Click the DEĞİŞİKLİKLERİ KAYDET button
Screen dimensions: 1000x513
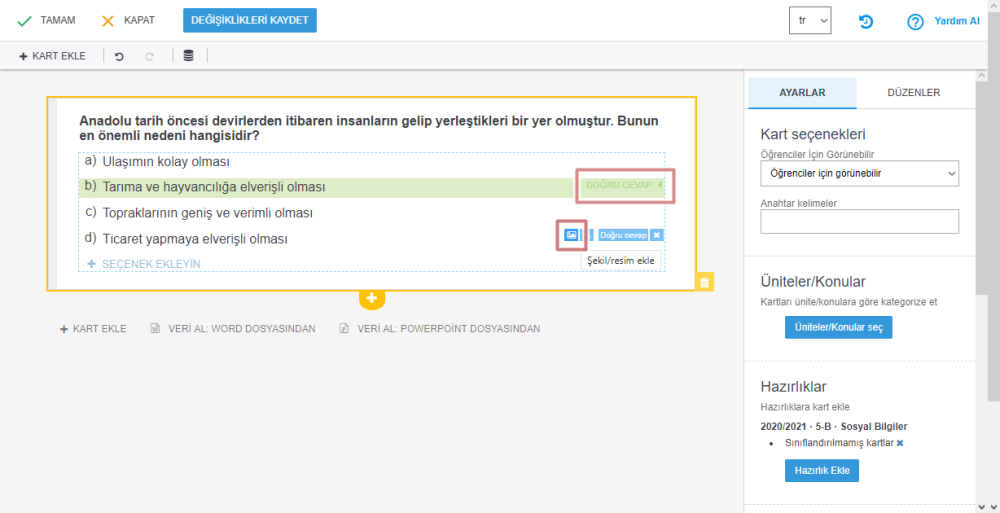(x=249, y=20)
